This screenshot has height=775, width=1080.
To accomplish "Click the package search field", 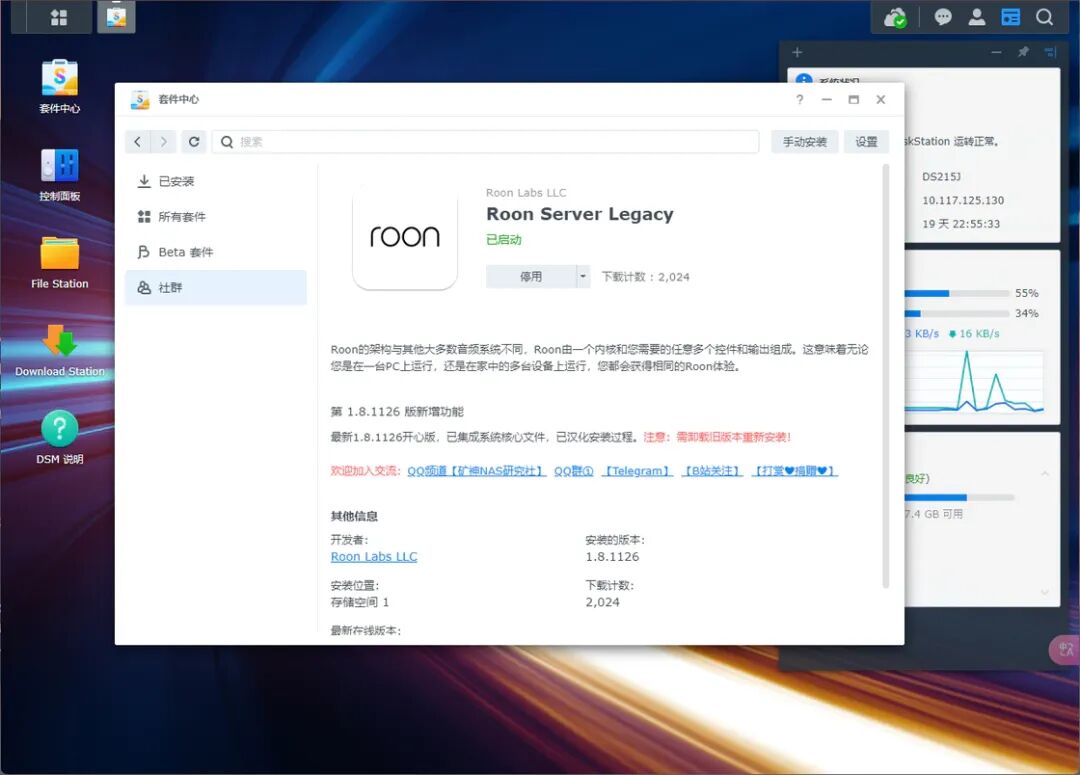I will pyautogui.click(x=486, y=142).
